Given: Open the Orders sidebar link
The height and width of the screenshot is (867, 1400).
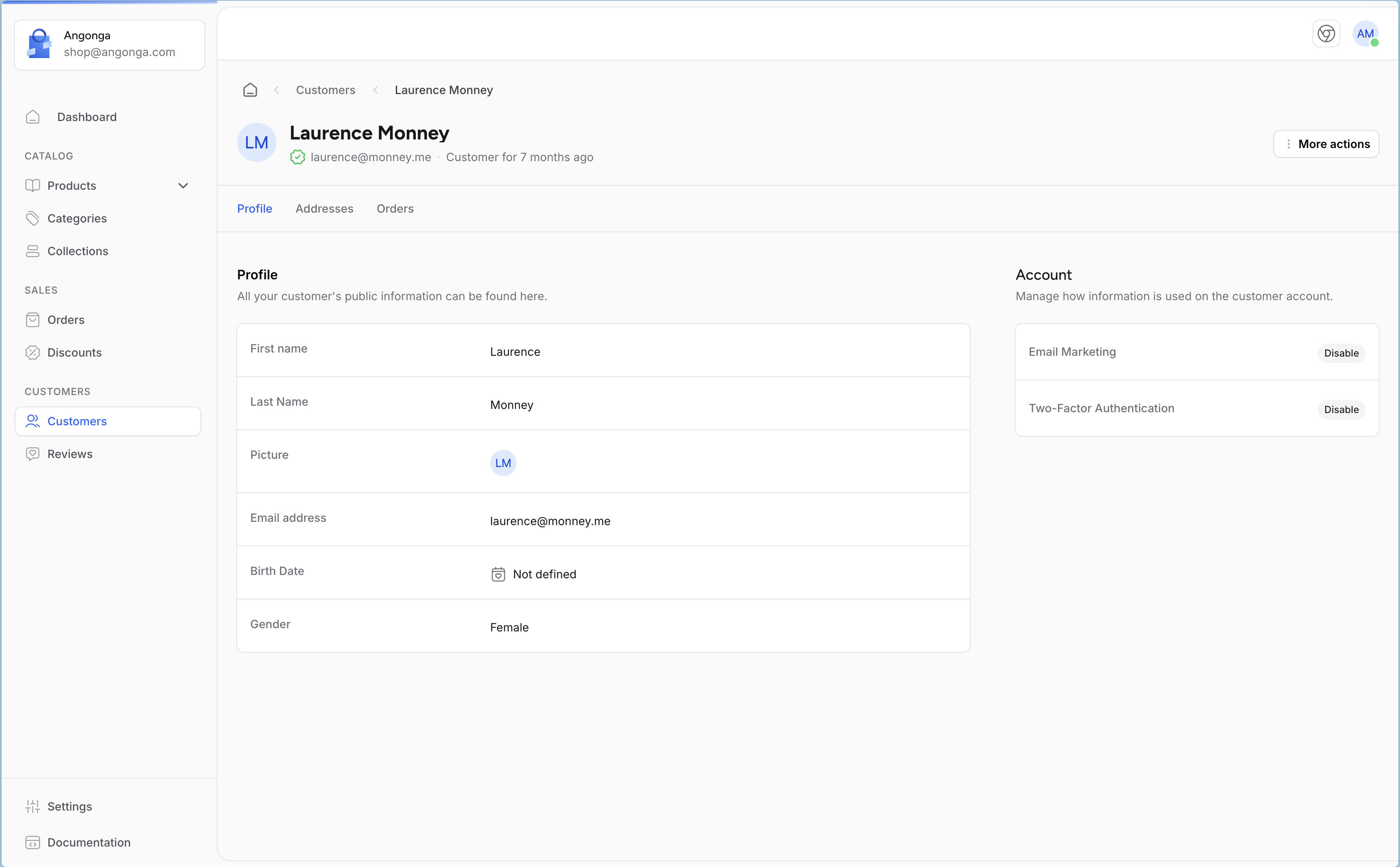Looking at the screenshot, I should click(65, 320).
